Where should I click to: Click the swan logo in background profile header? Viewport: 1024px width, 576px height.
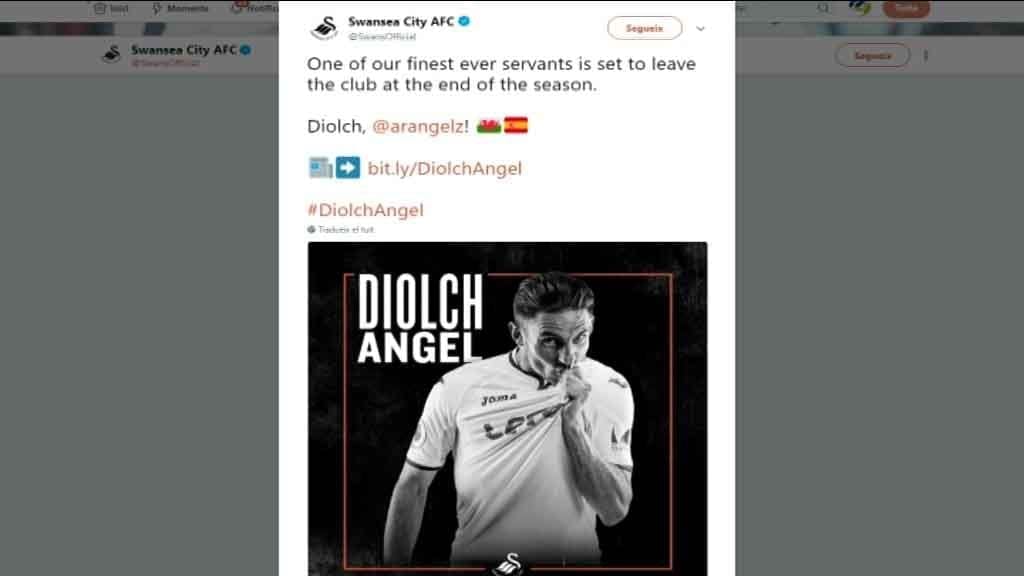pyautogui.click(x=112, y=54)
